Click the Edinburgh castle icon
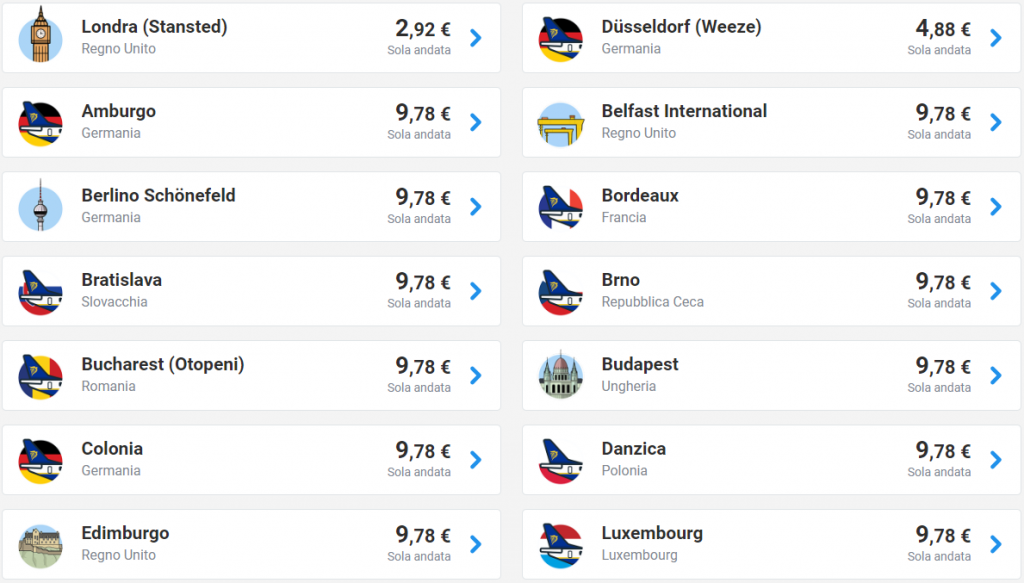The image size is (1024, 583). (x=40, y=545)
